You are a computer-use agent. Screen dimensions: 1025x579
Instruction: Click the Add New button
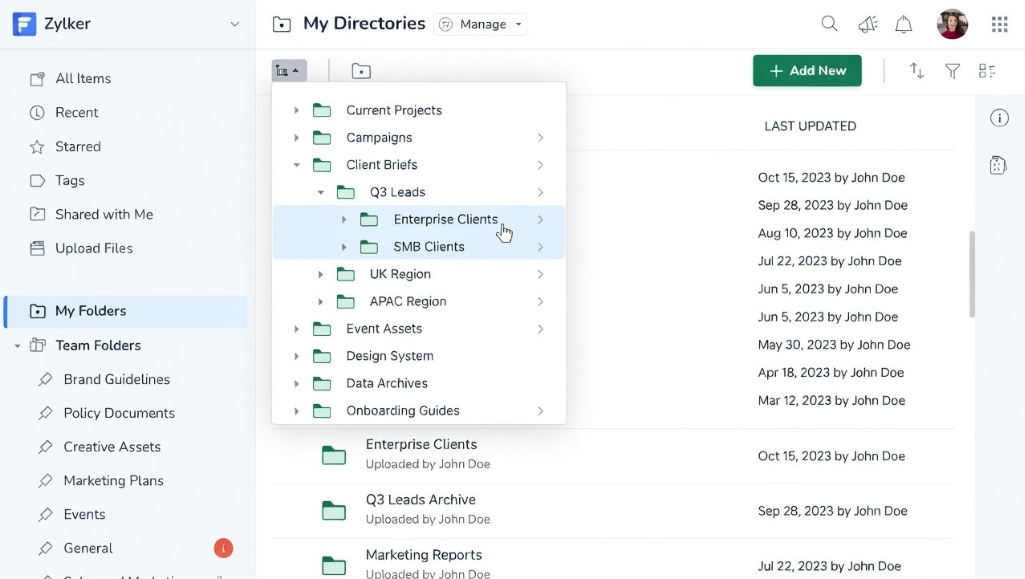(x=806, y=71)
